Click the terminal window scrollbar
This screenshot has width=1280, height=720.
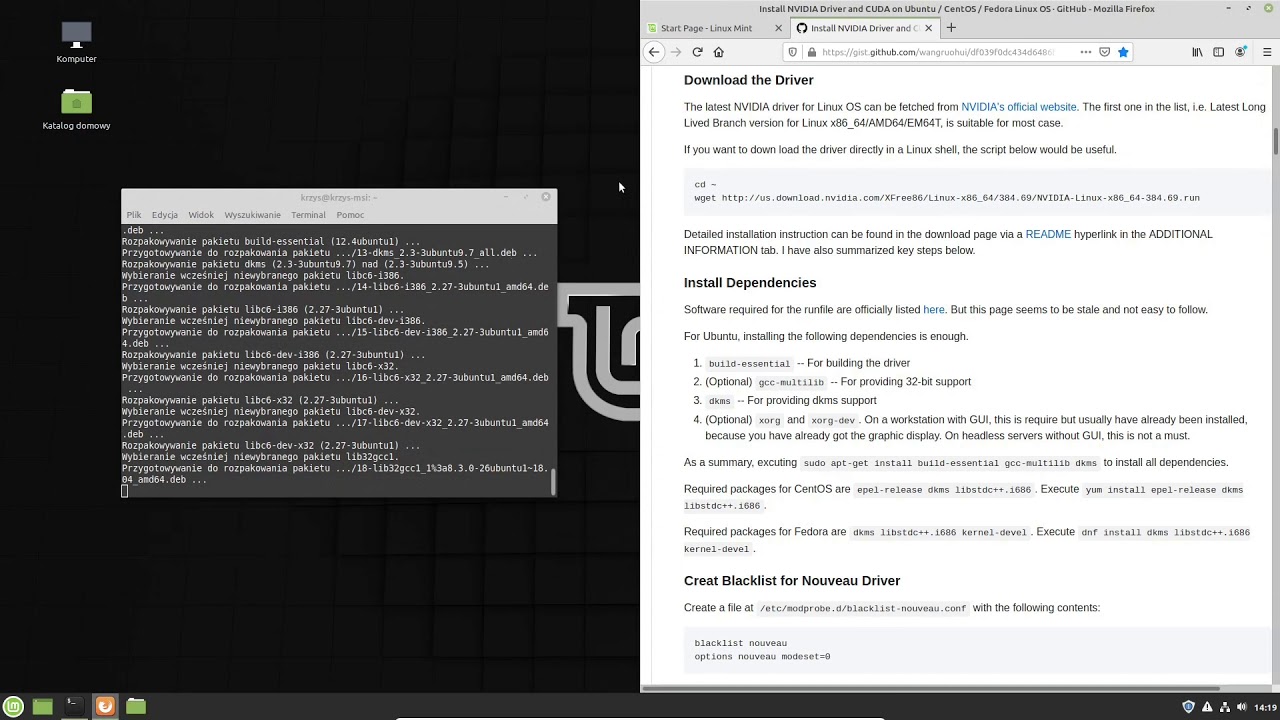[x=553, y=481]
